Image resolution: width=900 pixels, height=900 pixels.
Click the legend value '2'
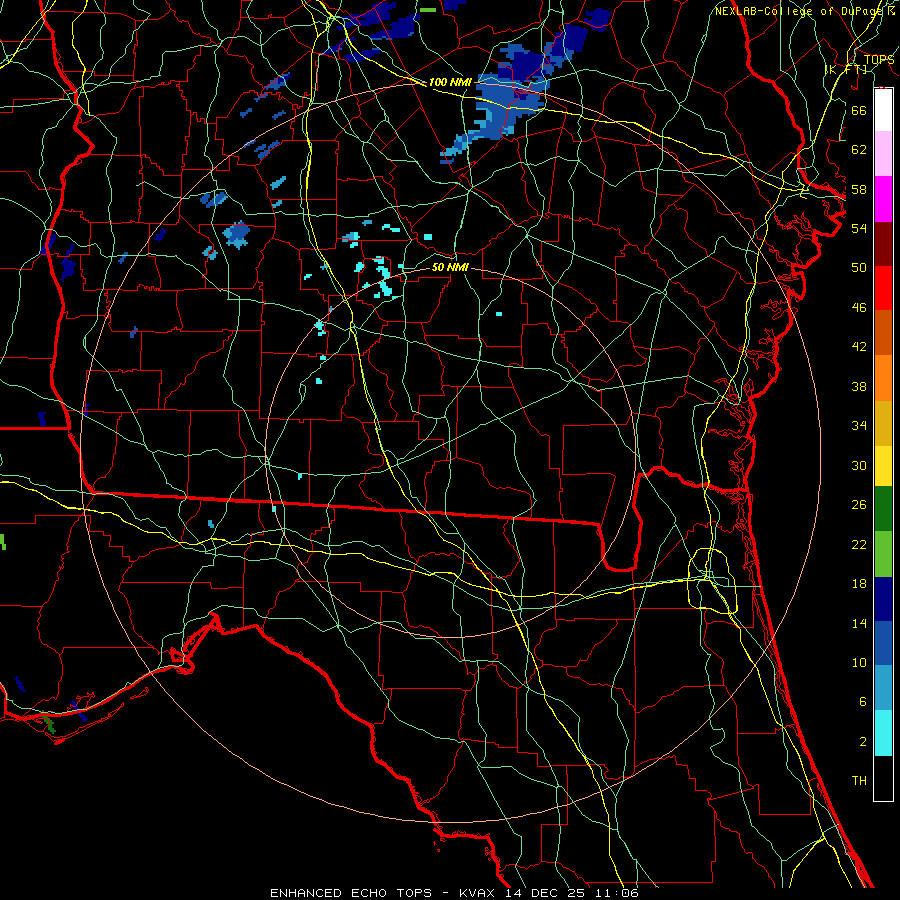click(x=862, y=742)
